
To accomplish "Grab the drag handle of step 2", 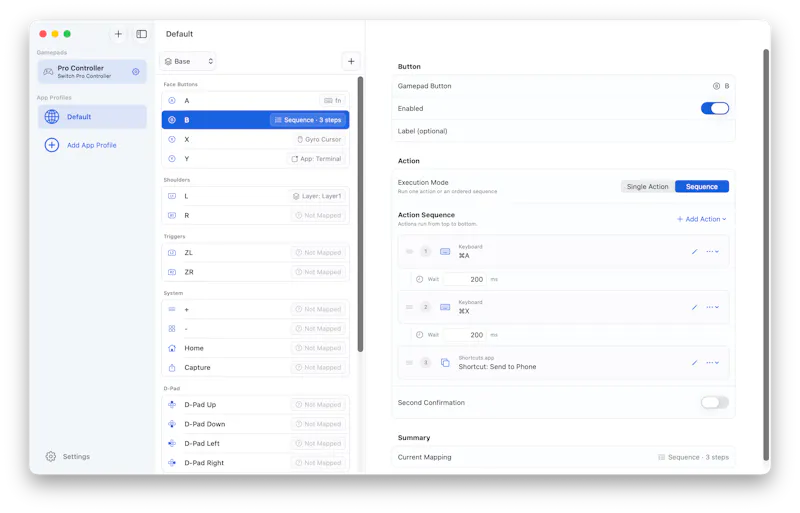I will tap(409, 307).
